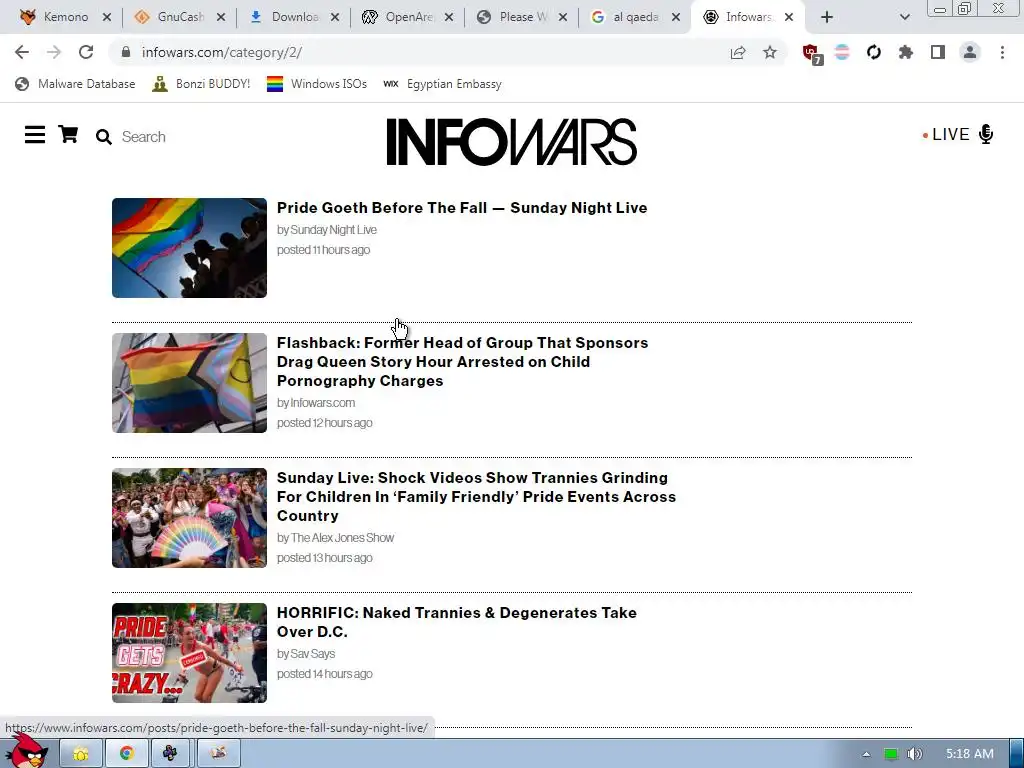1024x768 pixels.
Task: Open the 'Flashback: Former Head of Group' headline
Action: click(462, 362)
